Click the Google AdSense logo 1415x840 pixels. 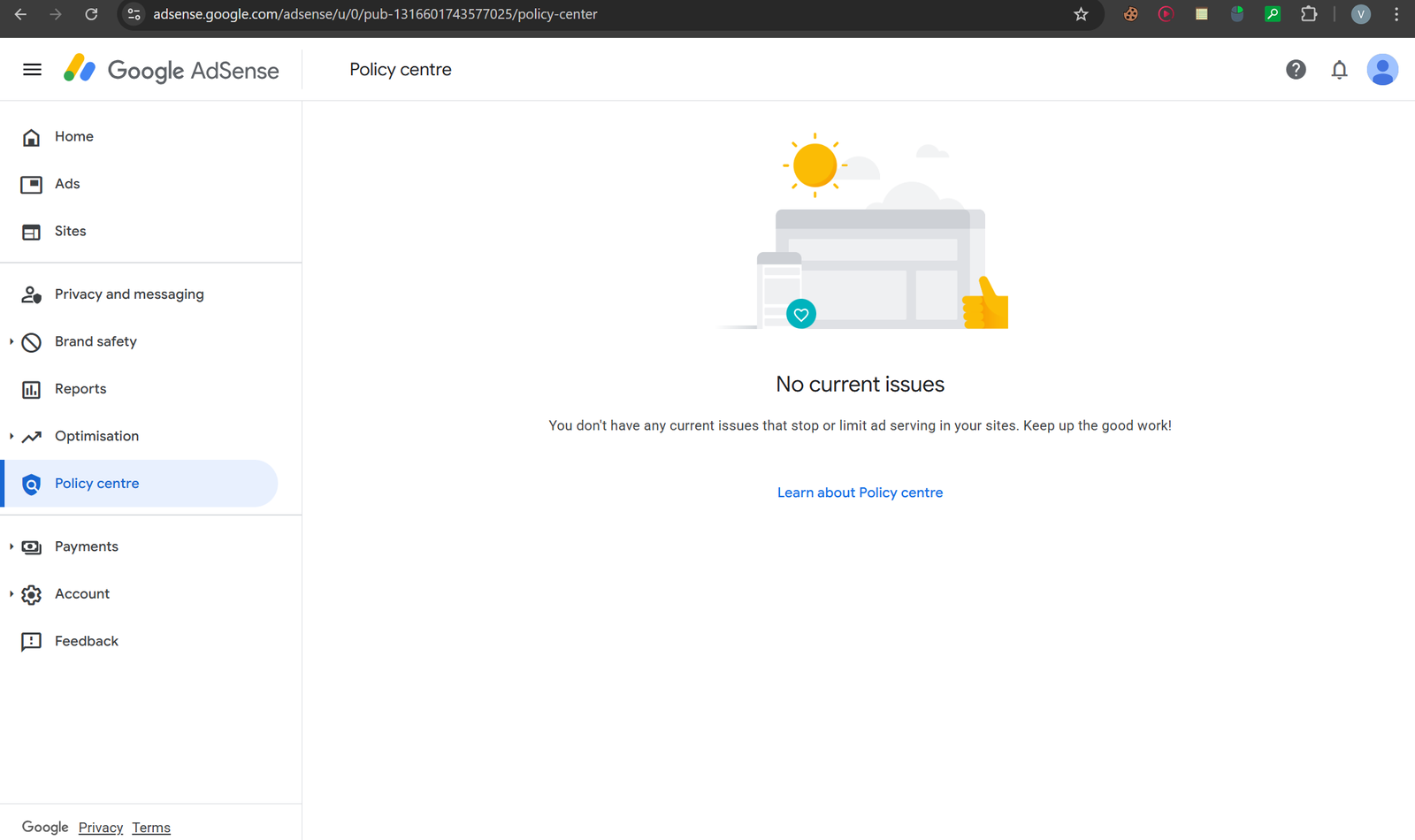(x=172, y=70)
